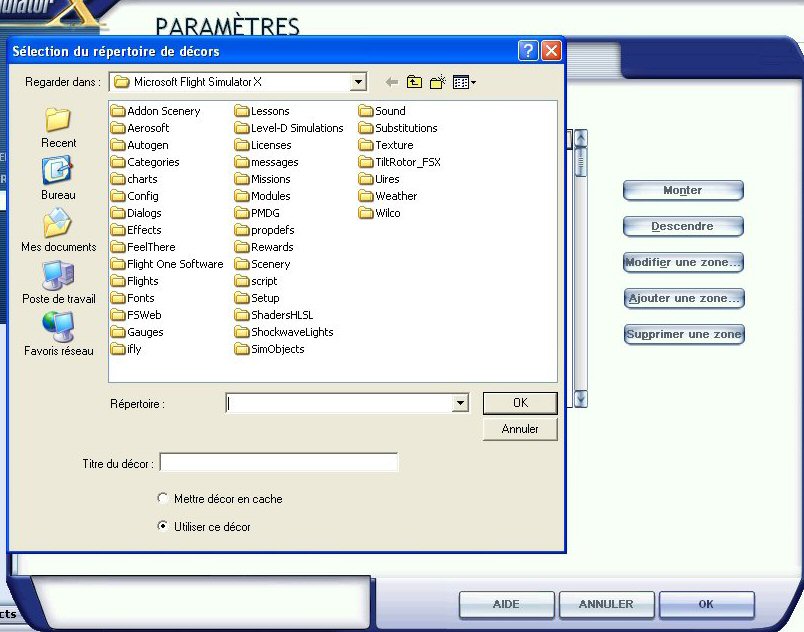Go up one folder level
The height and width of the screenshot is (632, 804).
[x=414, y=82]
